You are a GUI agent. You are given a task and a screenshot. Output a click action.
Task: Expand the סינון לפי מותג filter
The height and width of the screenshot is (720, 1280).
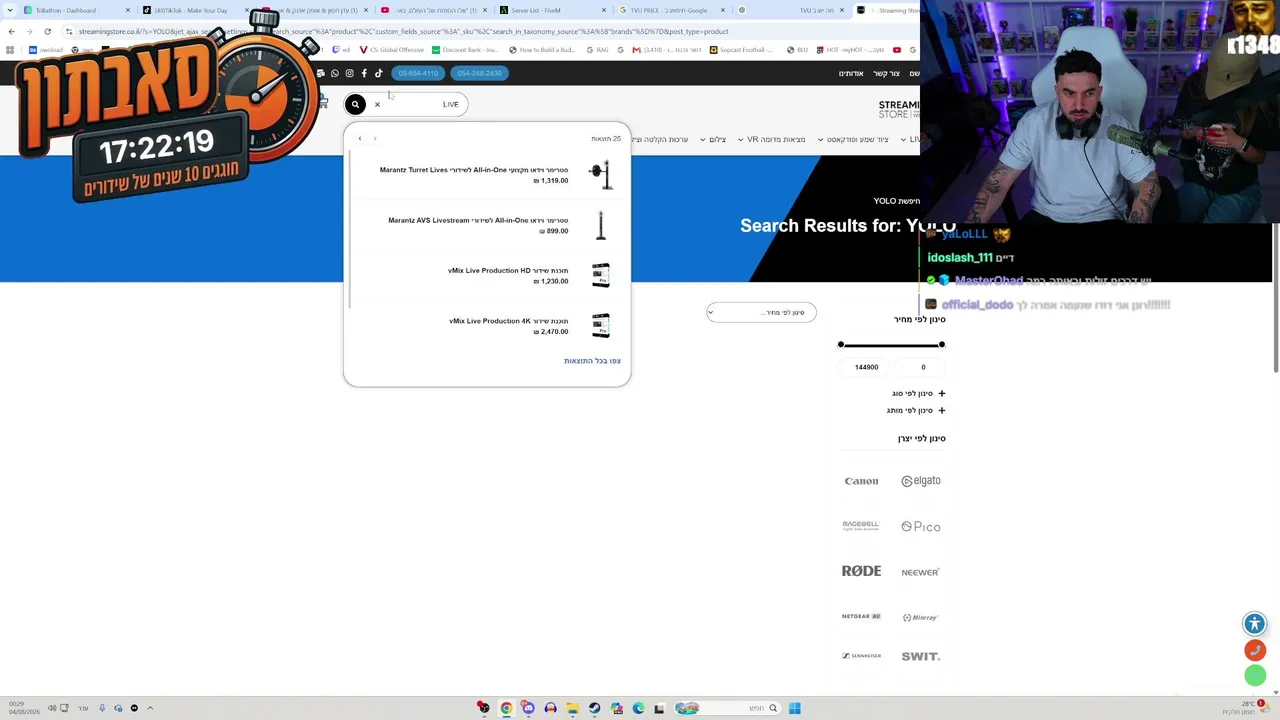point(915,410)
